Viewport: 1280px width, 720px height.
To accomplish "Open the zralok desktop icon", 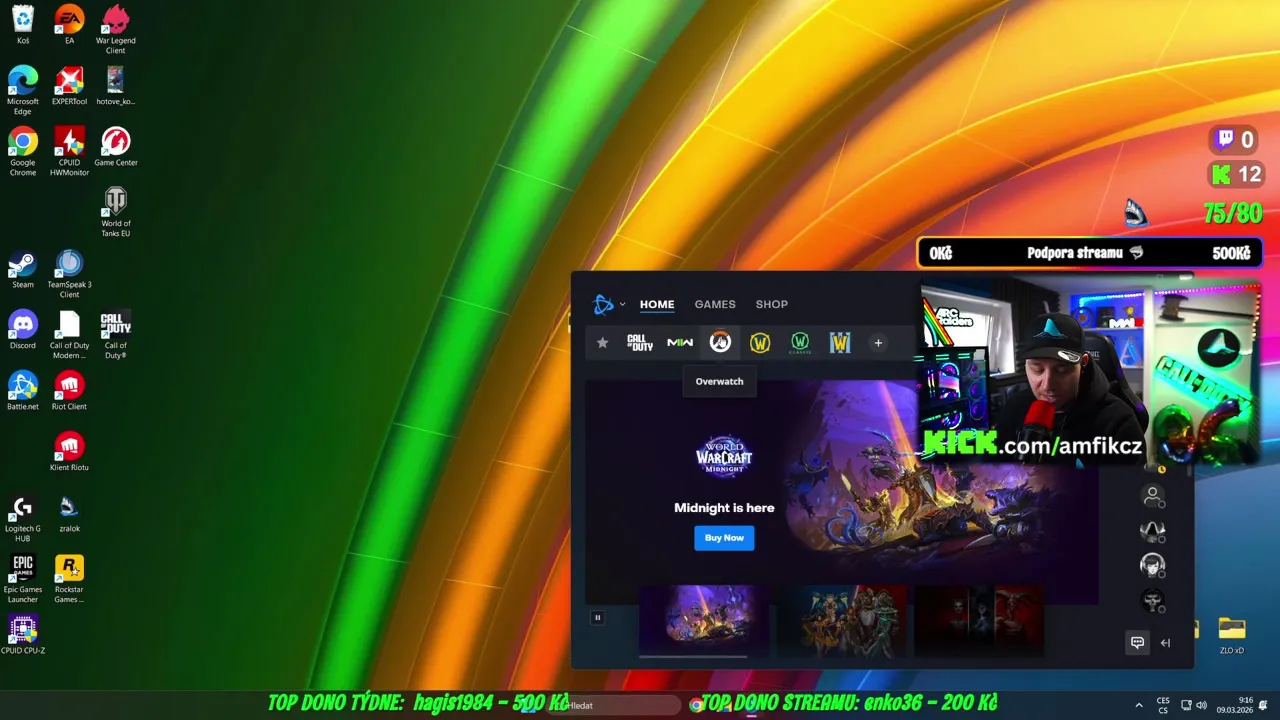I will (x=69, y=513).
